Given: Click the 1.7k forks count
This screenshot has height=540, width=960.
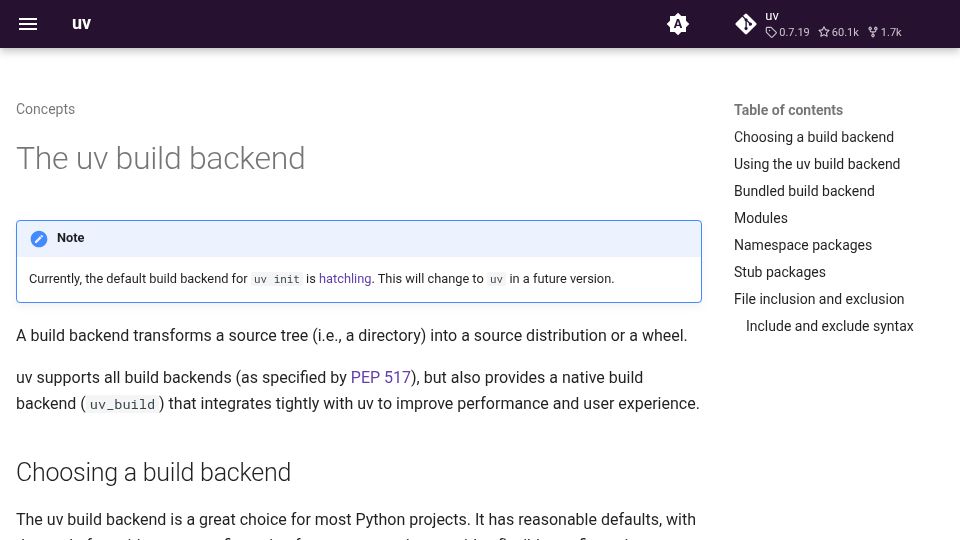Looking at the screenshot, I should (x=885, y=32).
